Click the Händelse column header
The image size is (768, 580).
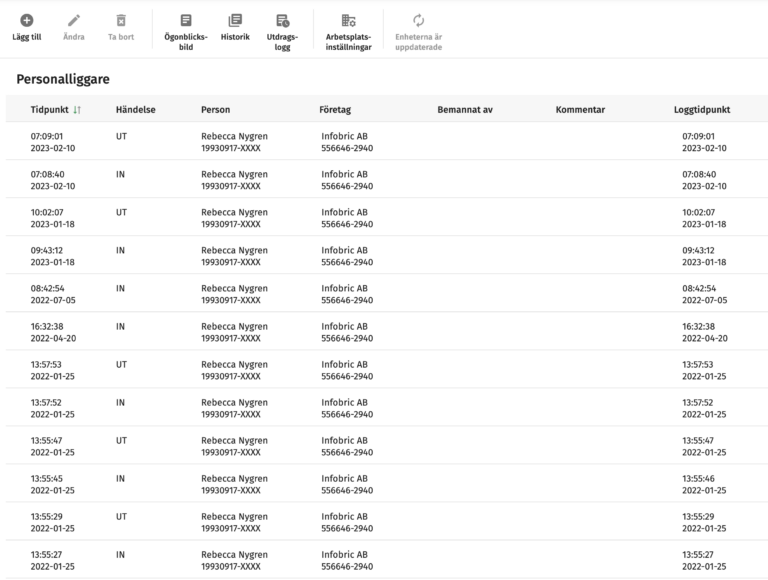coord(135,110)
